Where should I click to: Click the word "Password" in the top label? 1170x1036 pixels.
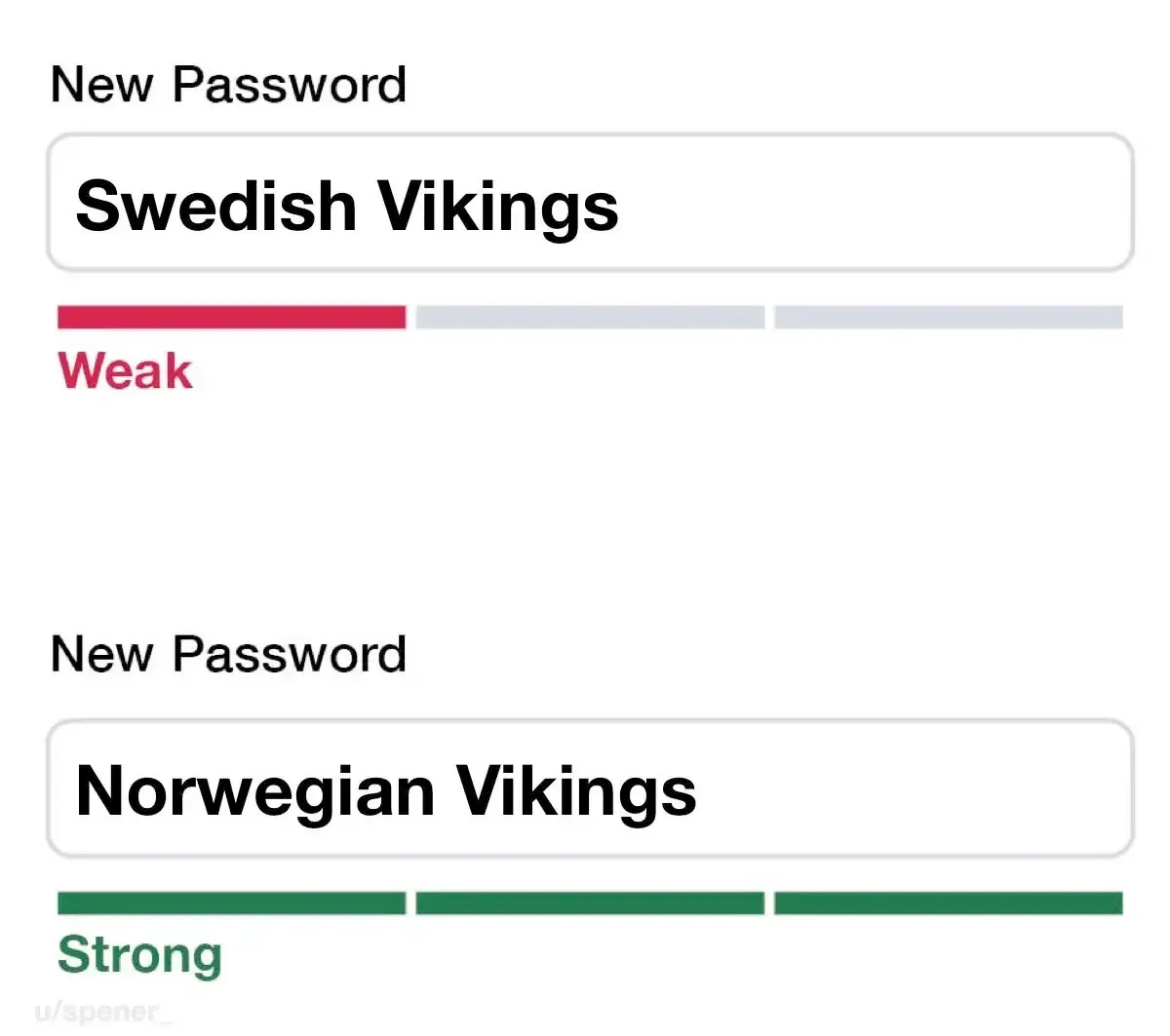[290, 85]
